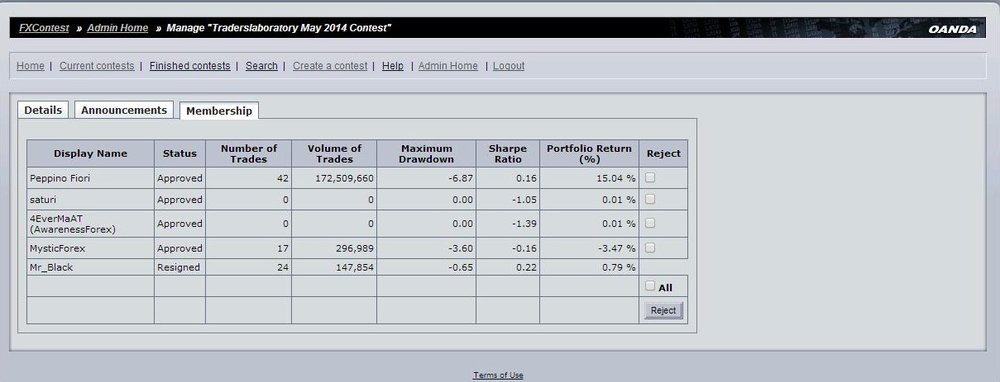Click the -1.39 Sharpe ratio value

[x=525, y=224]
